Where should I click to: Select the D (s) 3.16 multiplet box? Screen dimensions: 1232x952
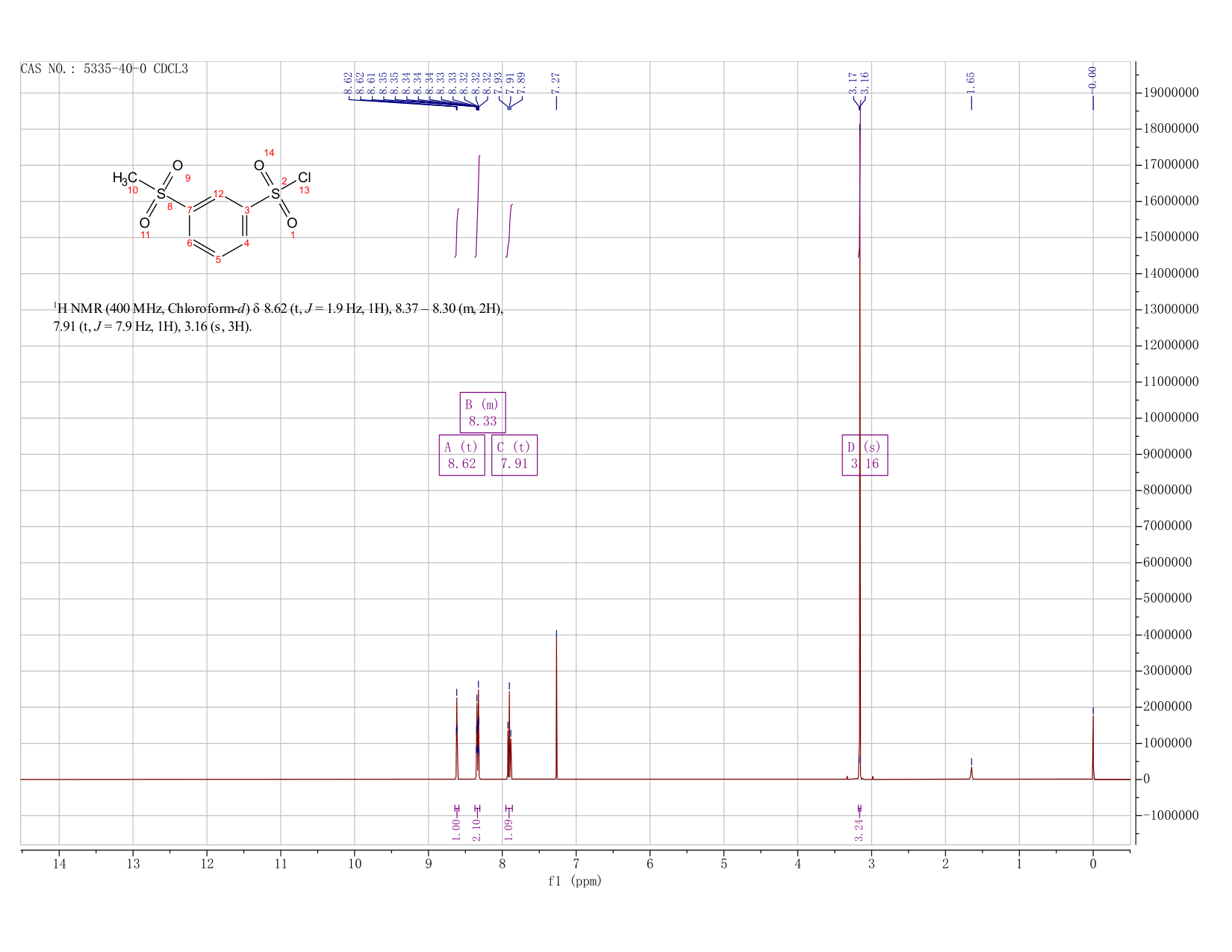(x=865, y=455)
